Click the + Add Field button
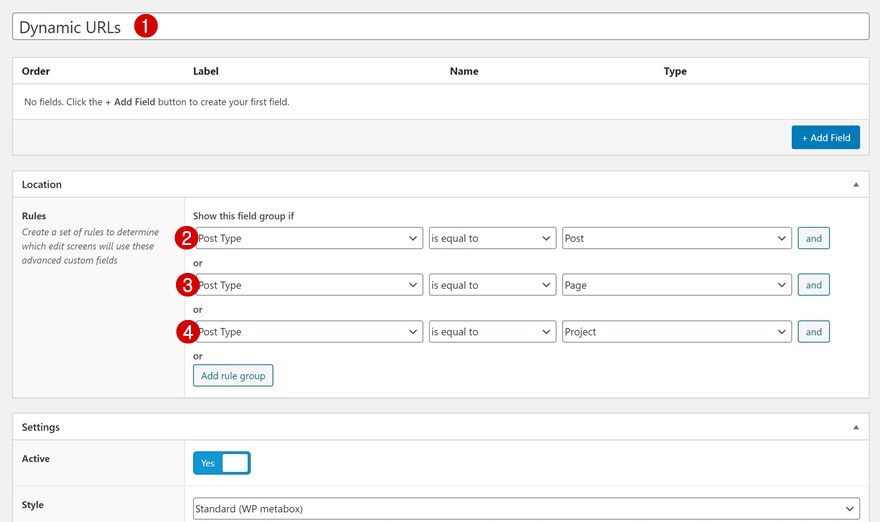Viewport: 880px width, 522px height. (x=825, y=137)
